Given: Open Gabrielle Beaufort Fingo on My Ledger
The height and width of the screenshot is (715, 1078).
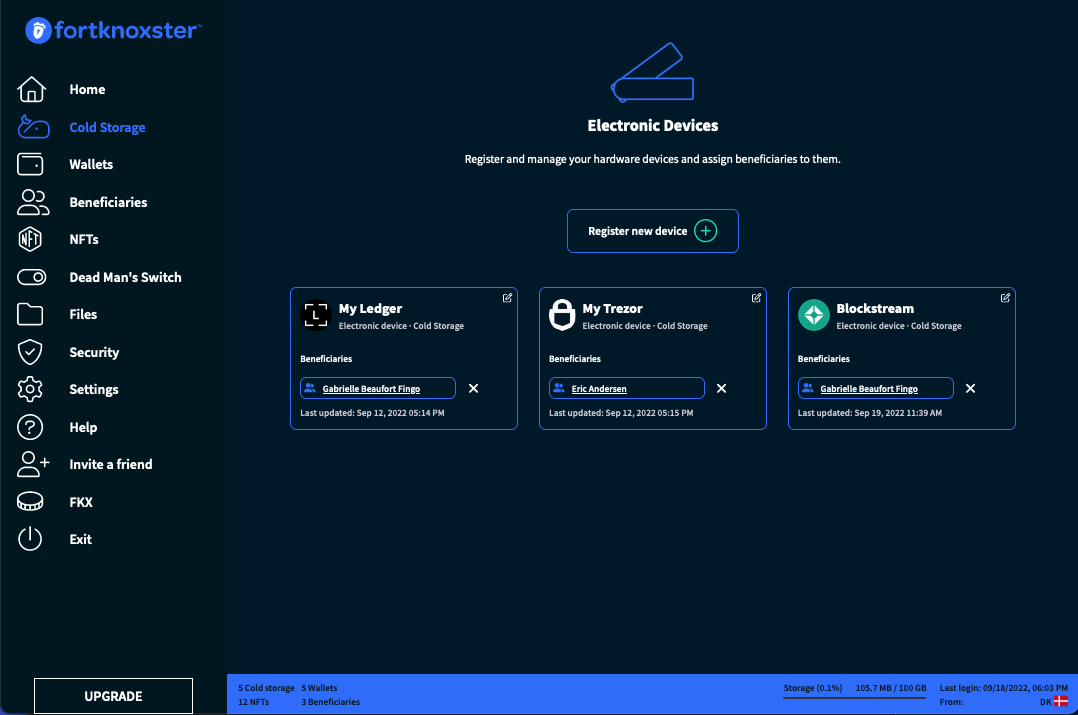Looking at the screenshot, I should click(371, 388).
